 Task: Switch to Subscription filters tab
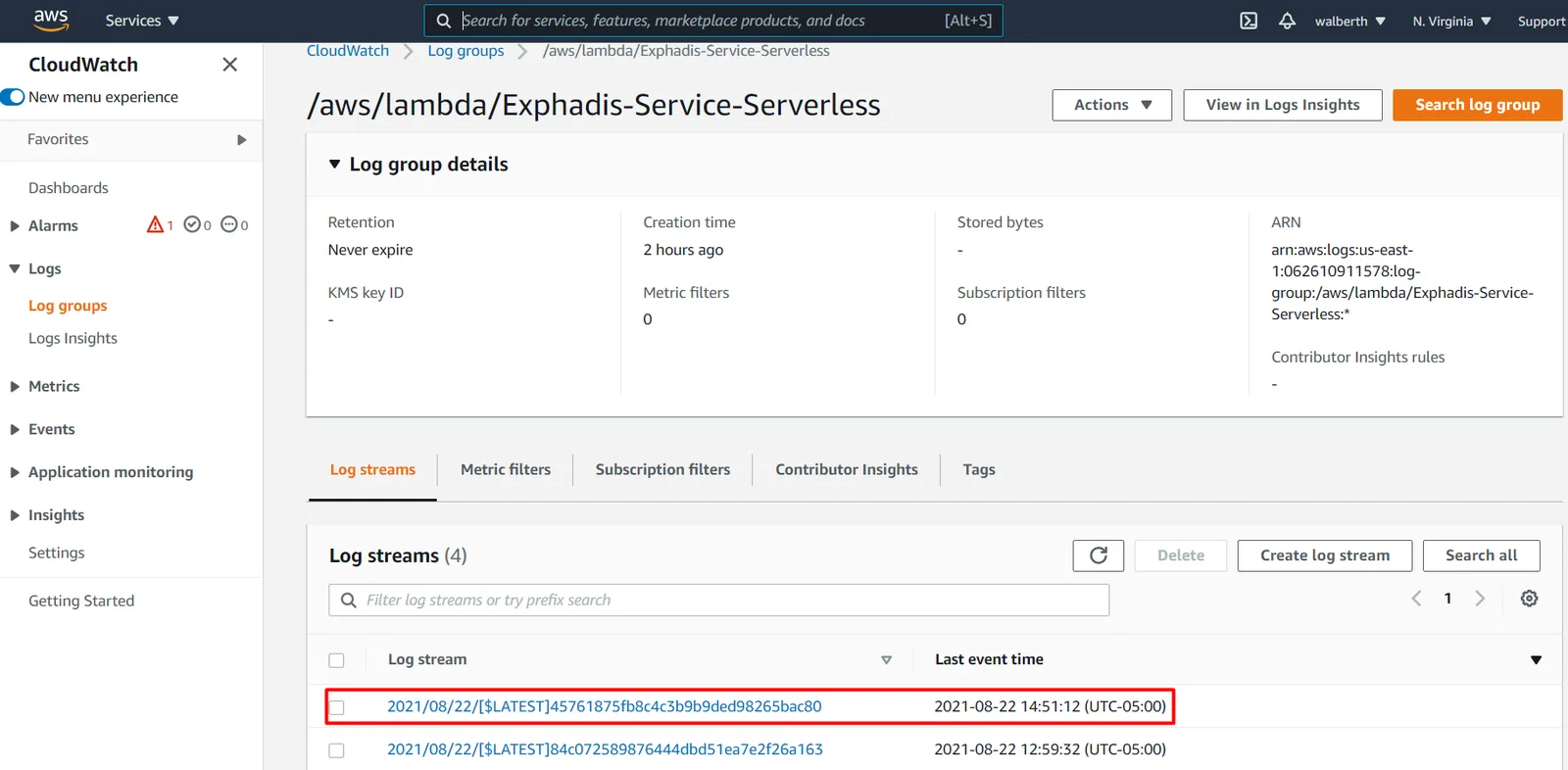[x=662, y=470]
